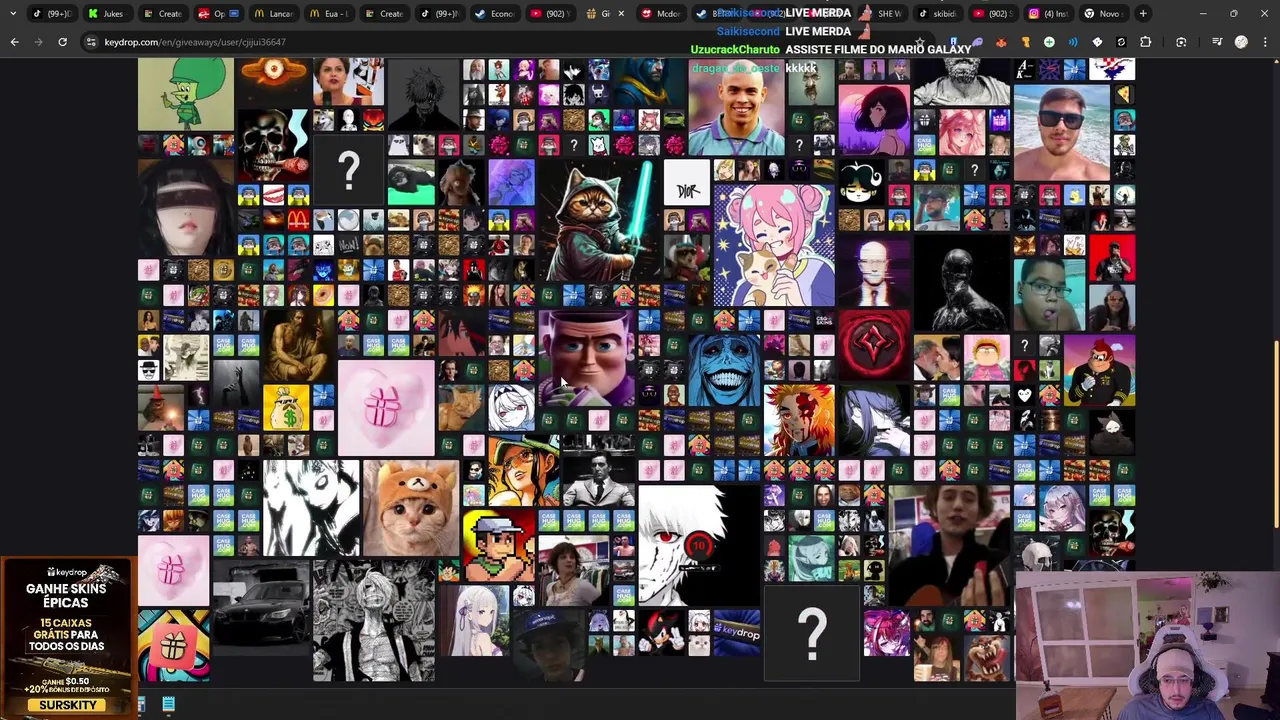Click the money bag dollar avatar
The width and height of the screenshot is (1280, 720).
pos(286,408)
